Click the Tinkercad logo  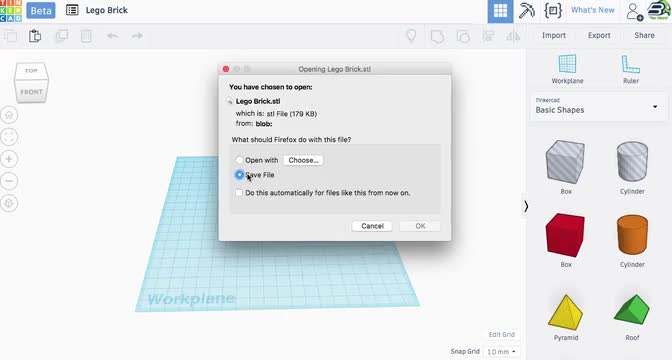11,11
